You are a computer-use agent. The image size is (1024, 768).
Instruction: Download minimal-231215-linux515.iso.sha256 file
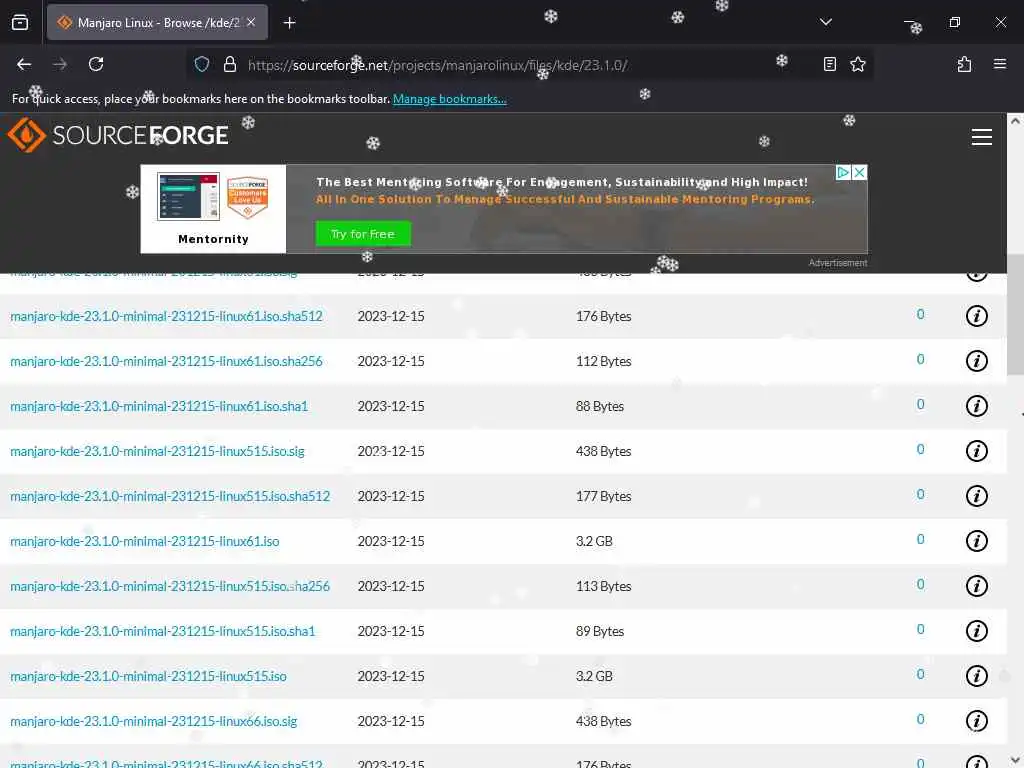pos(170,586)
